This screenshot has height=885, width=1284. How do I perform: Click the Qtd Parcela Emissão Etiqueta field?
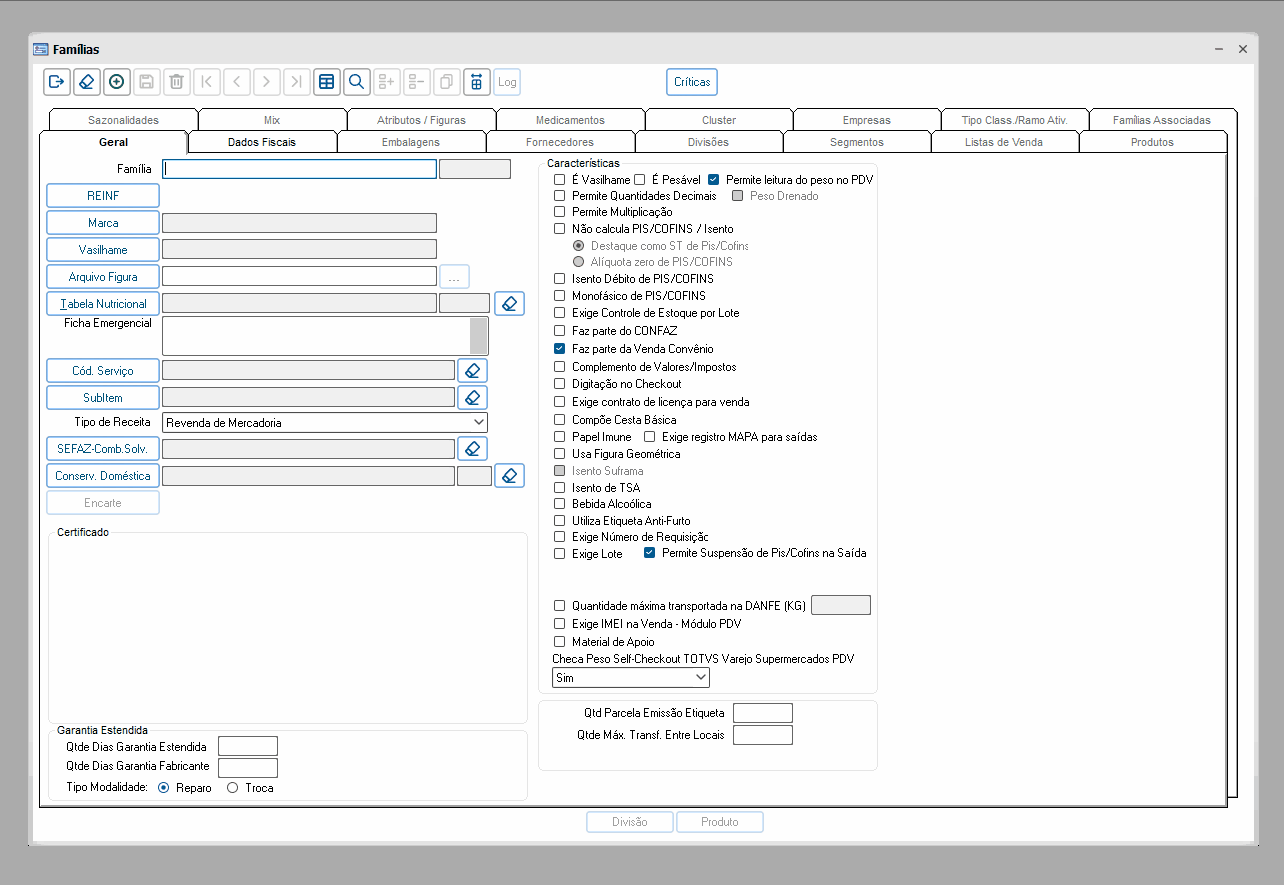[763, 713]
